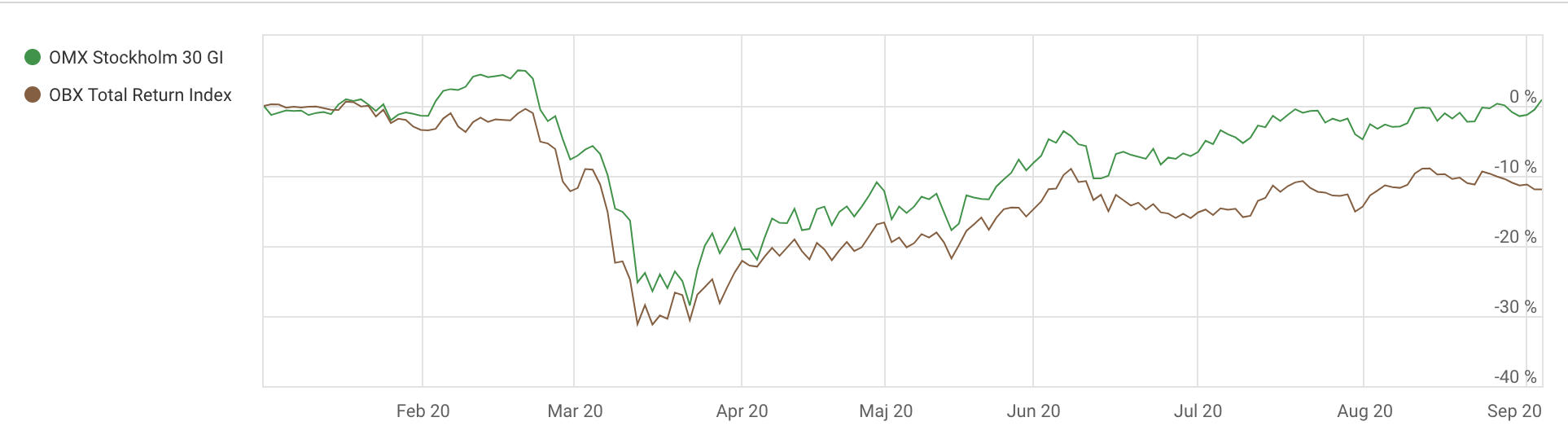The height and width of the screenshot is (448, 1568).
Task: Click the -40 % y-axis label
Action: tap(1515, 377)
